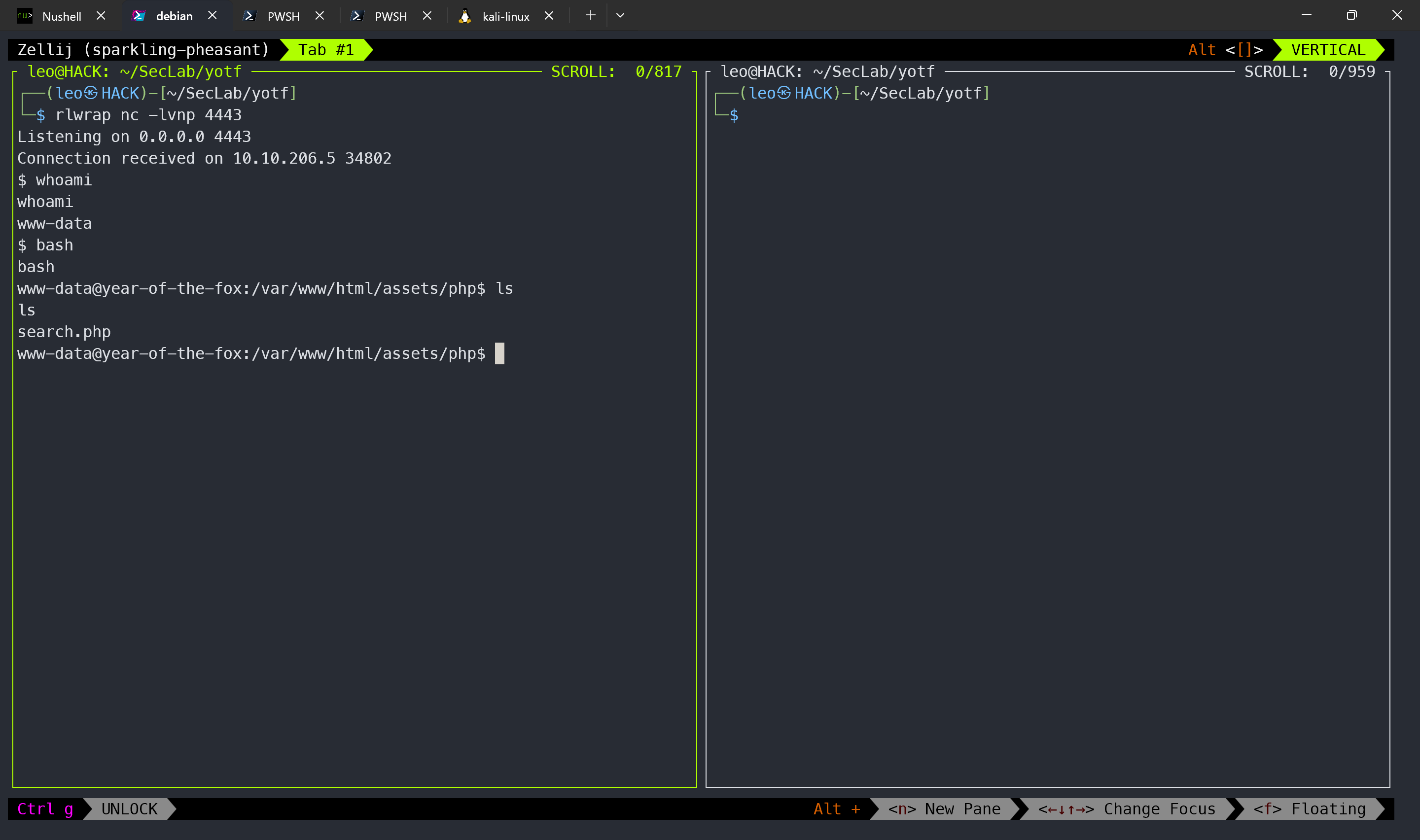Viewport: 1420px width, 840px height.
Task: Click the kali-linux penguin icon
Action: (464, 16)
